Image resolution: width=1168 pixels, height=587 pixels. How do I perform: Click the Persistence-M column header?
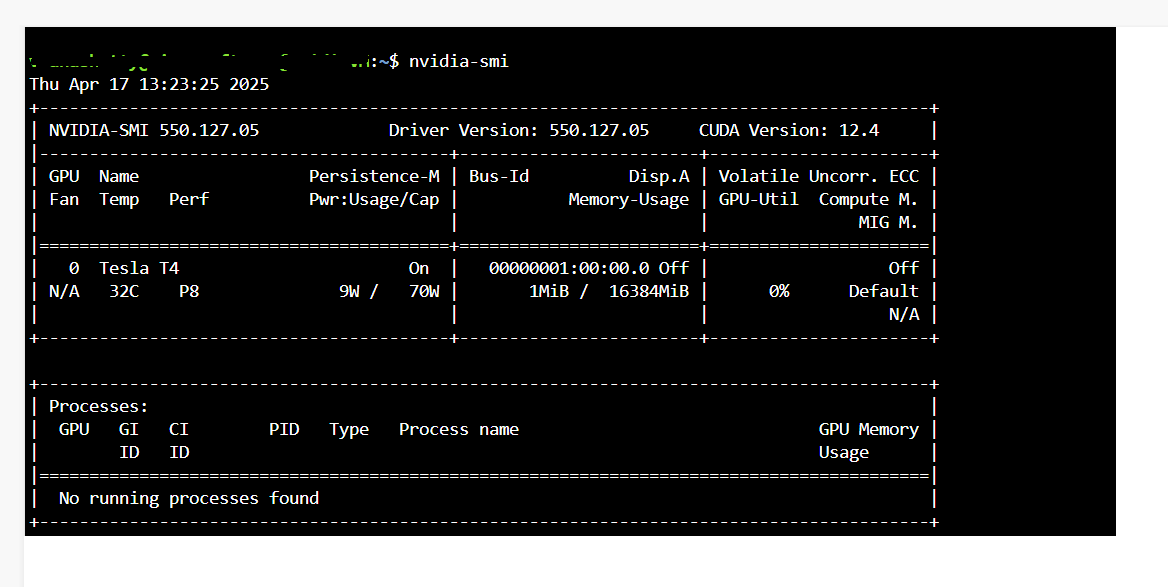pyautogui.click(x=374, y=177)
